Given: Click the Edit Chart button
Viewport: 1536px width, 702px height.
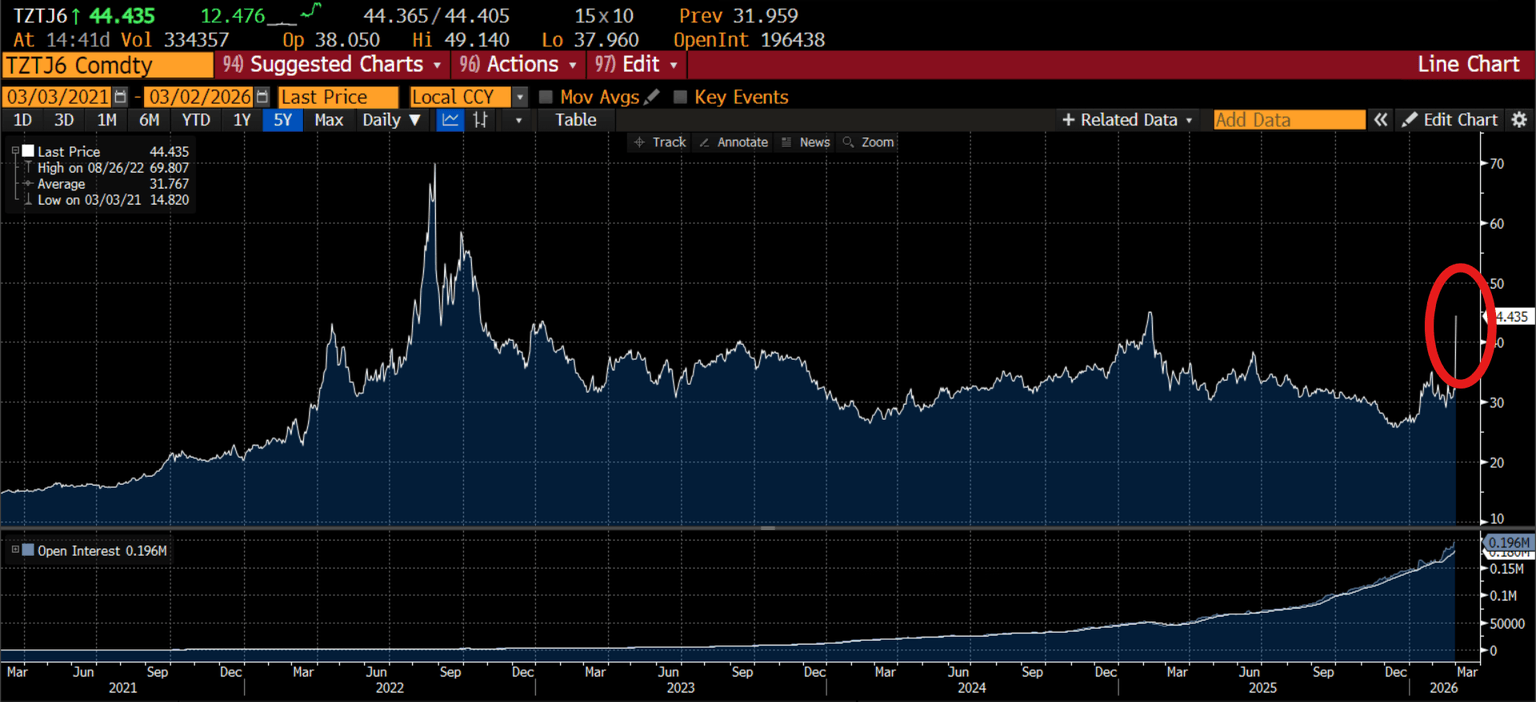Looking at the screenshot, I should [1450, 120].
